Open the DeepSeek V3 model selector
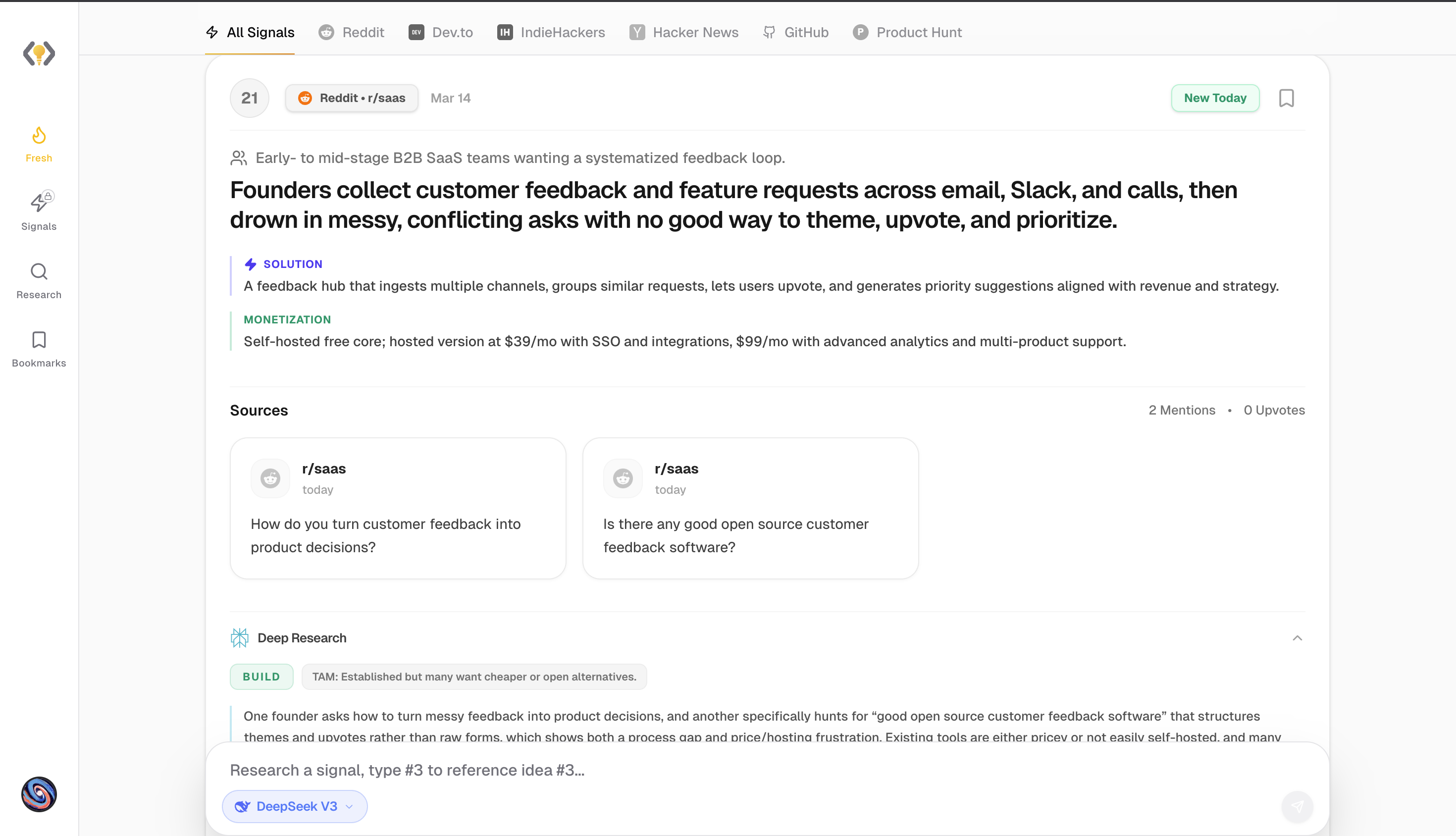 pyautogui.click(x=294, y=806)
